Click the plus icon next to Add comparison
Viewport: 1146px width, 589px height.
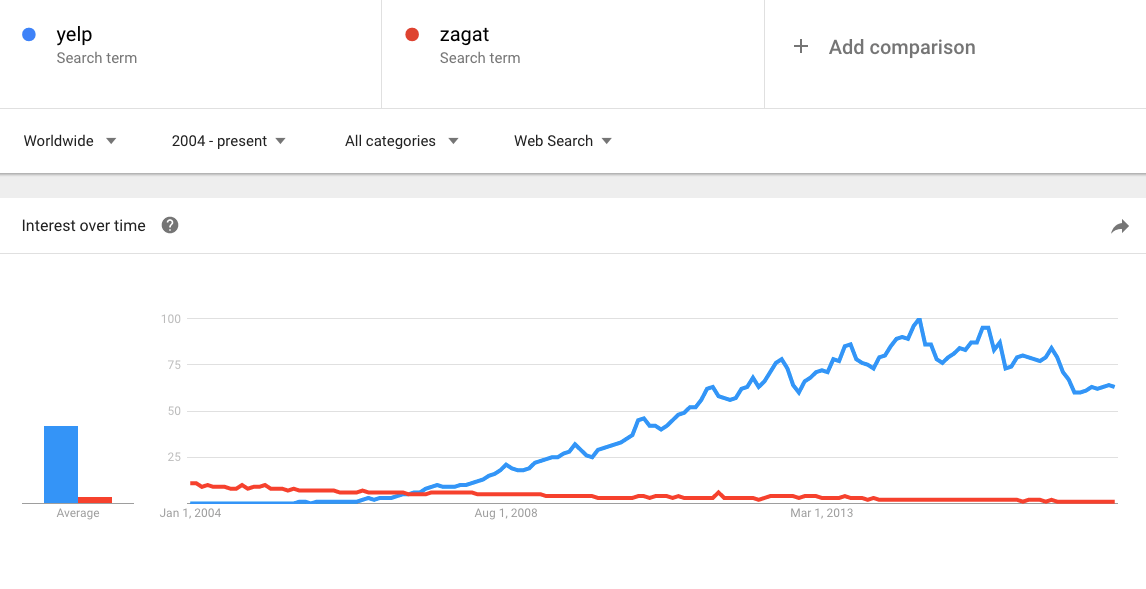coord(800,46)
